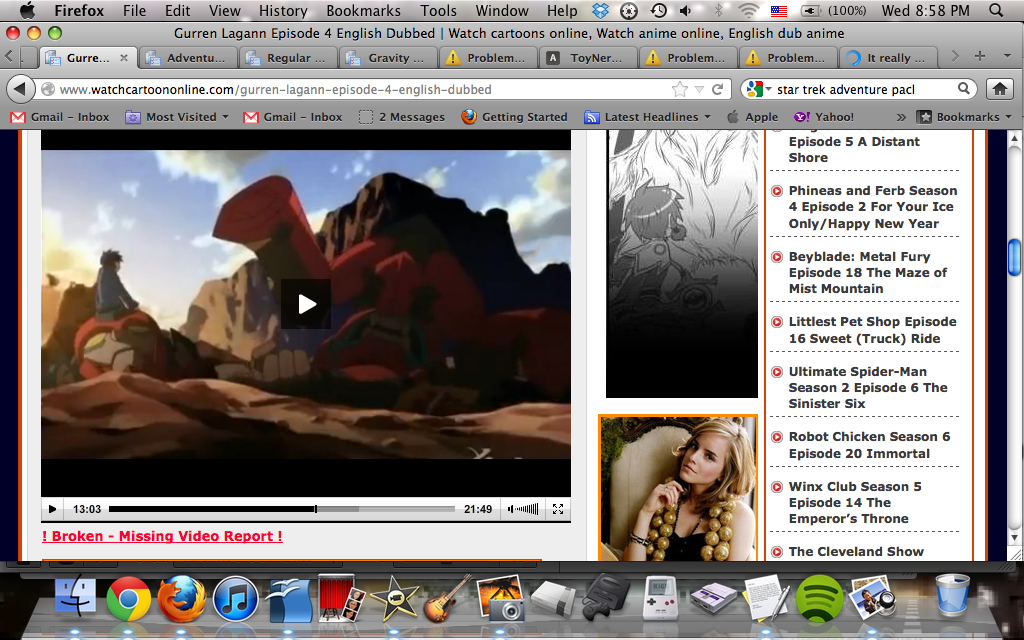
Task: Open Photo Booth from the Dock
Action: (341, 597)
